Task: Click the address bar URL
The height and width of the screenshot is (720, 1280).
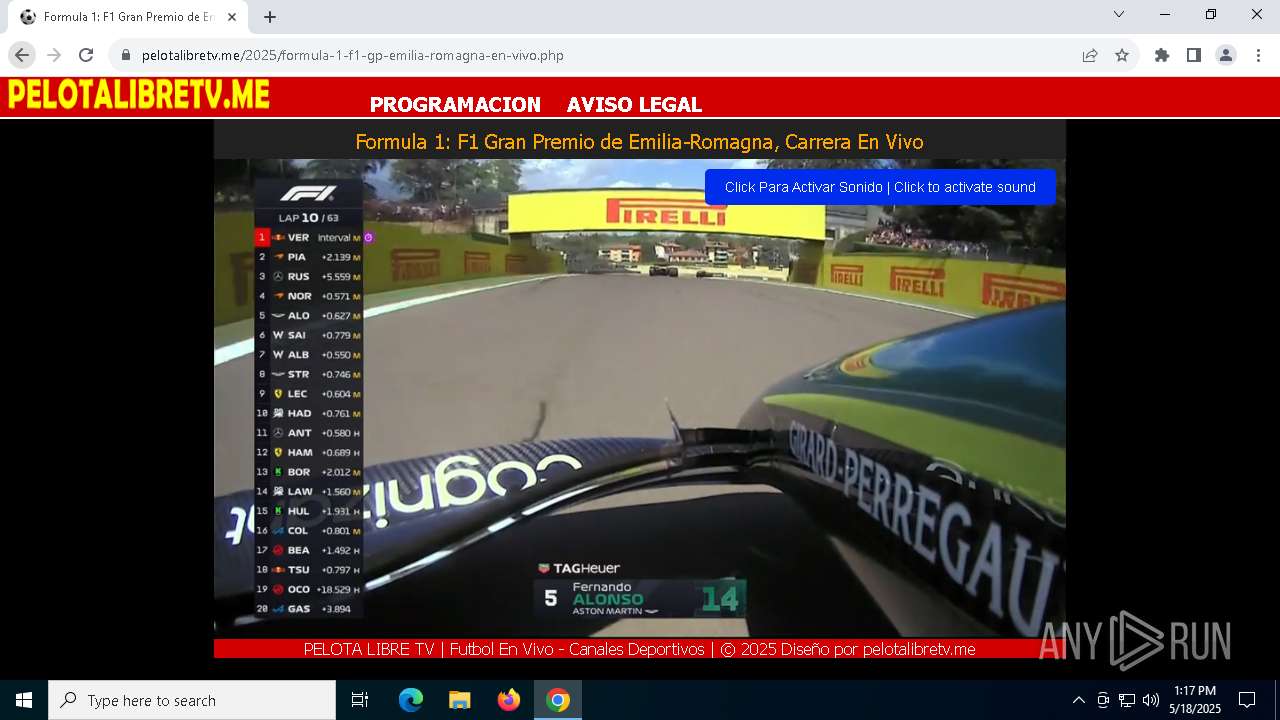Action: (353, 55)
